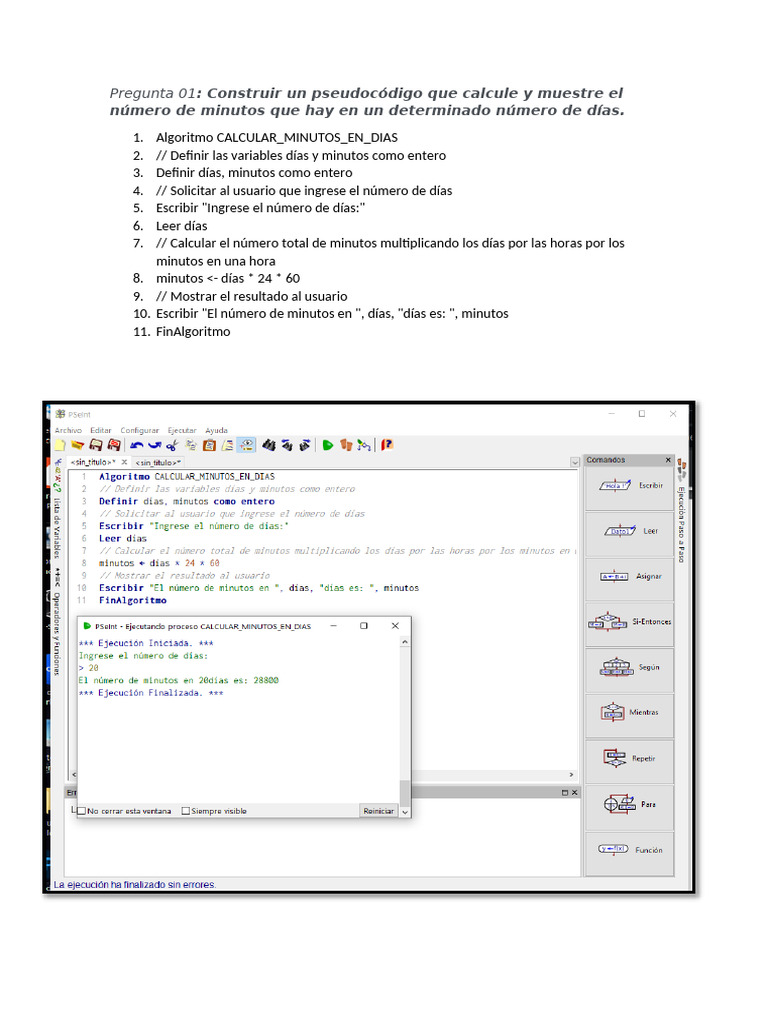Click the Undo arrow icon
Screen dimensions: 768x1024
136,445
